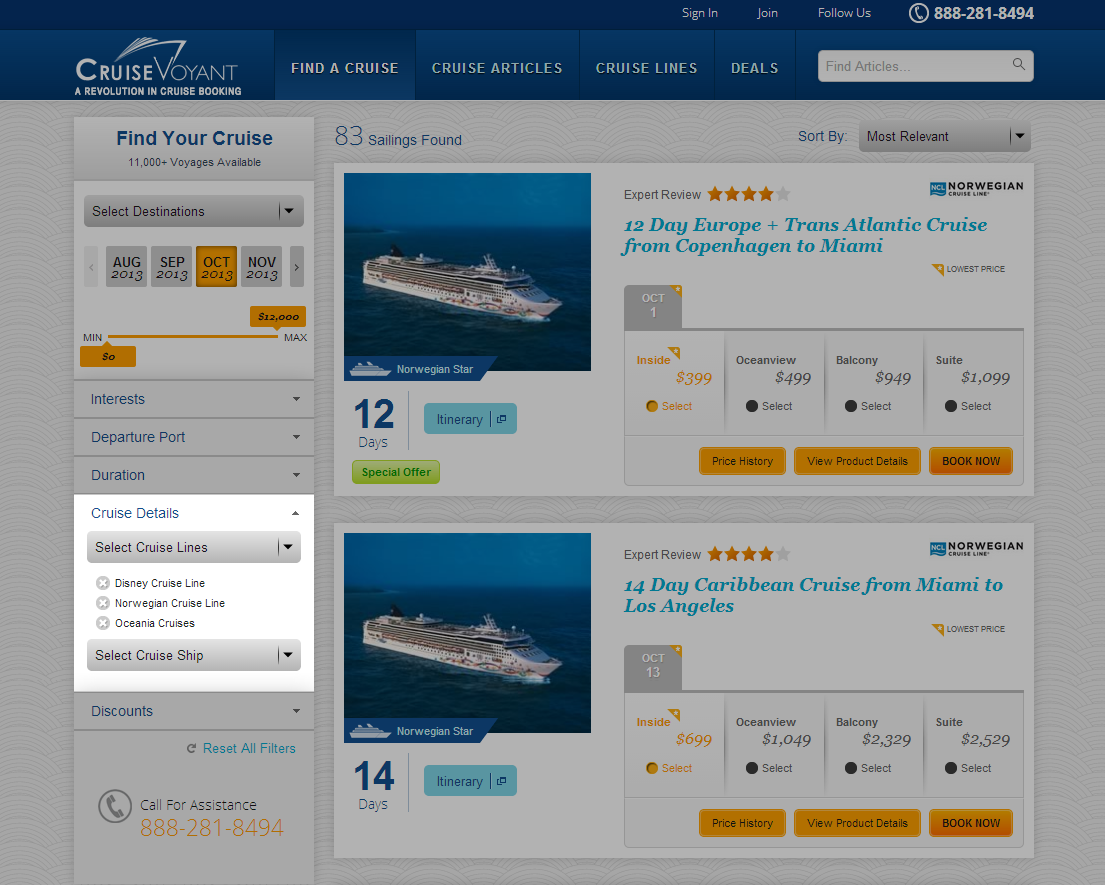View Product Details for 12 Day cruise

pos(857,461)
